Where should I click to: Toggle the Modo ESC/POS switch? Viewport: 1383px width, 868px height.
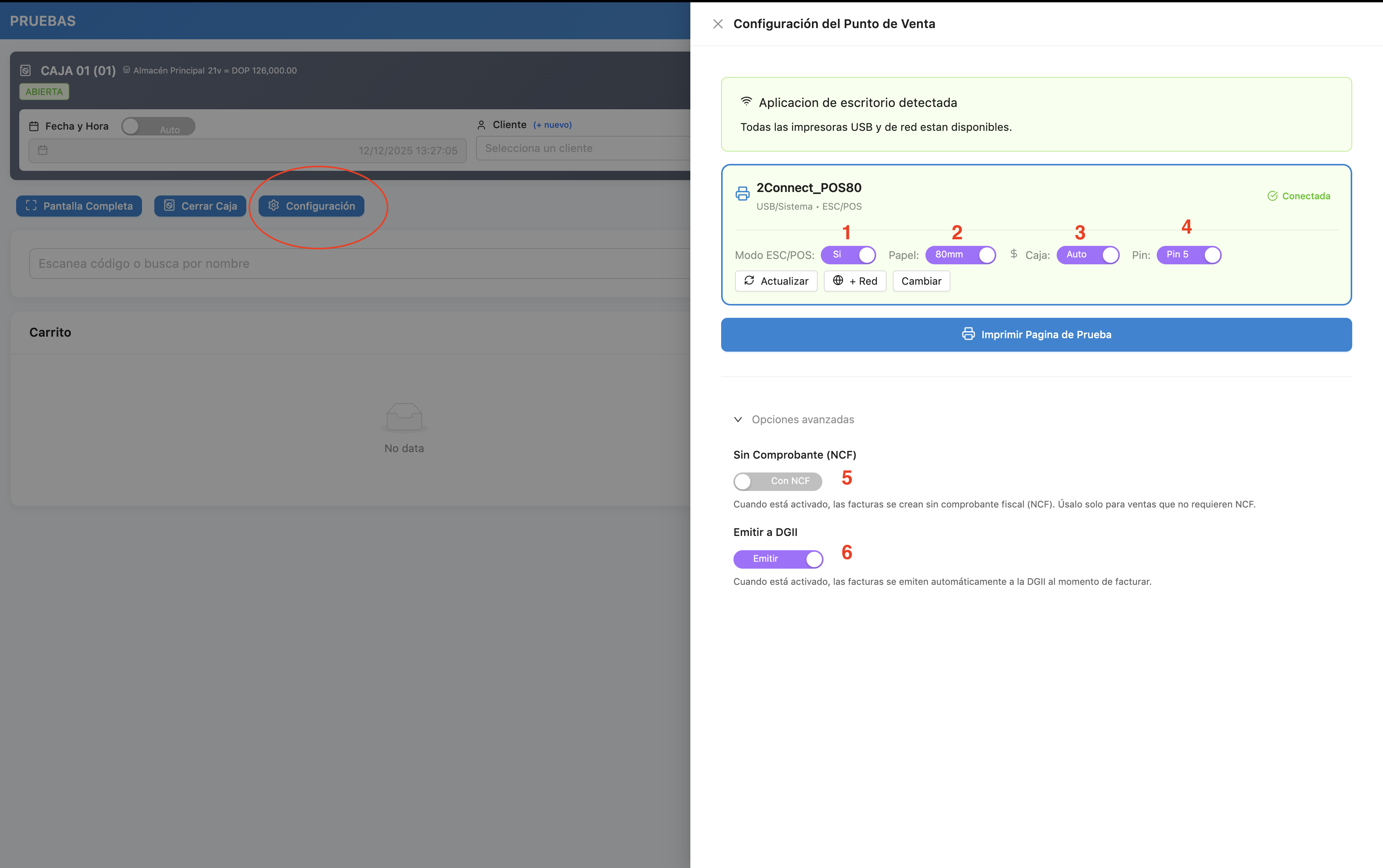click(x=848, y=255)
